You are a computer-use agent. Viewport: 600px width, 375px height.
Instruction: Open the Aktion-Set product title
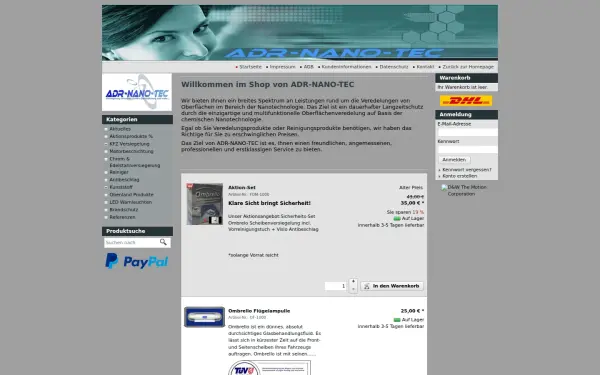pyautogui.click(x=242, y=188)
